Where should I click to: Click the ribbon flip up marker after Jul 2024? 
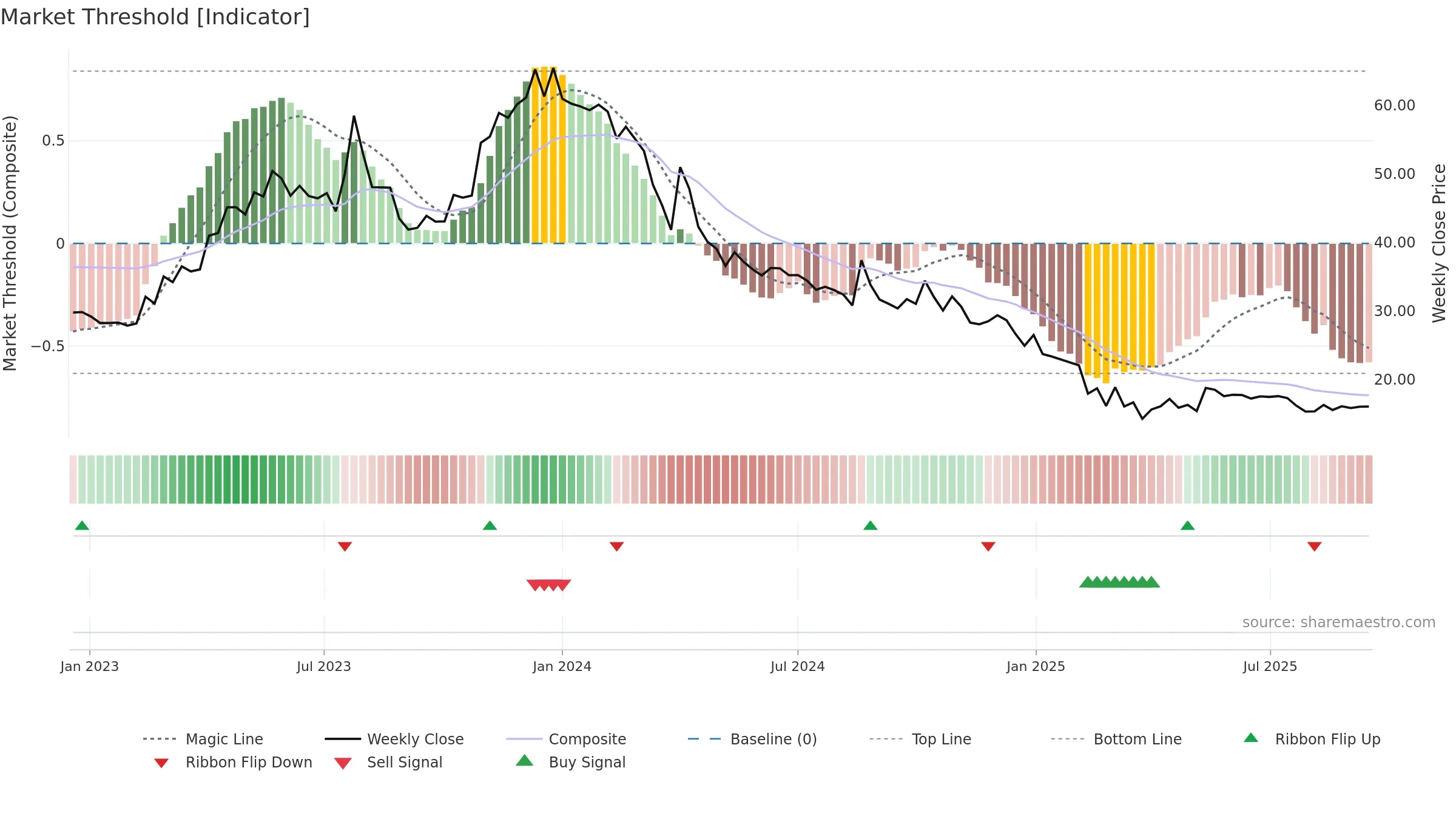pyautogui.click(x=870, y=525)
